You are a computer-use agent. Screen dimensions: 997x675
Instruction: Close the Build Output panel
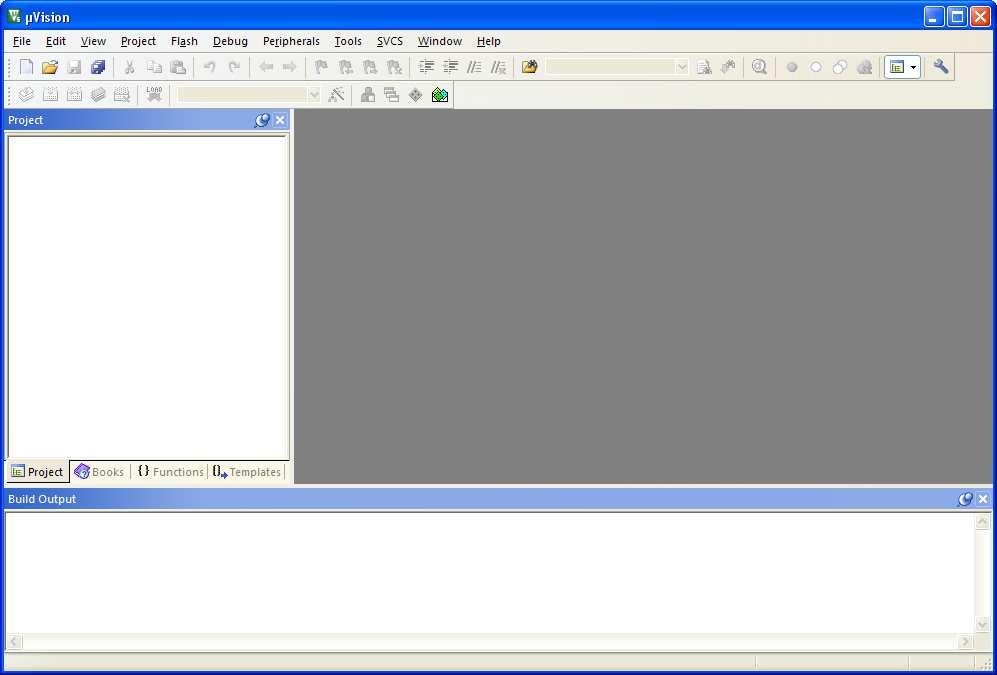pos(983,499)
